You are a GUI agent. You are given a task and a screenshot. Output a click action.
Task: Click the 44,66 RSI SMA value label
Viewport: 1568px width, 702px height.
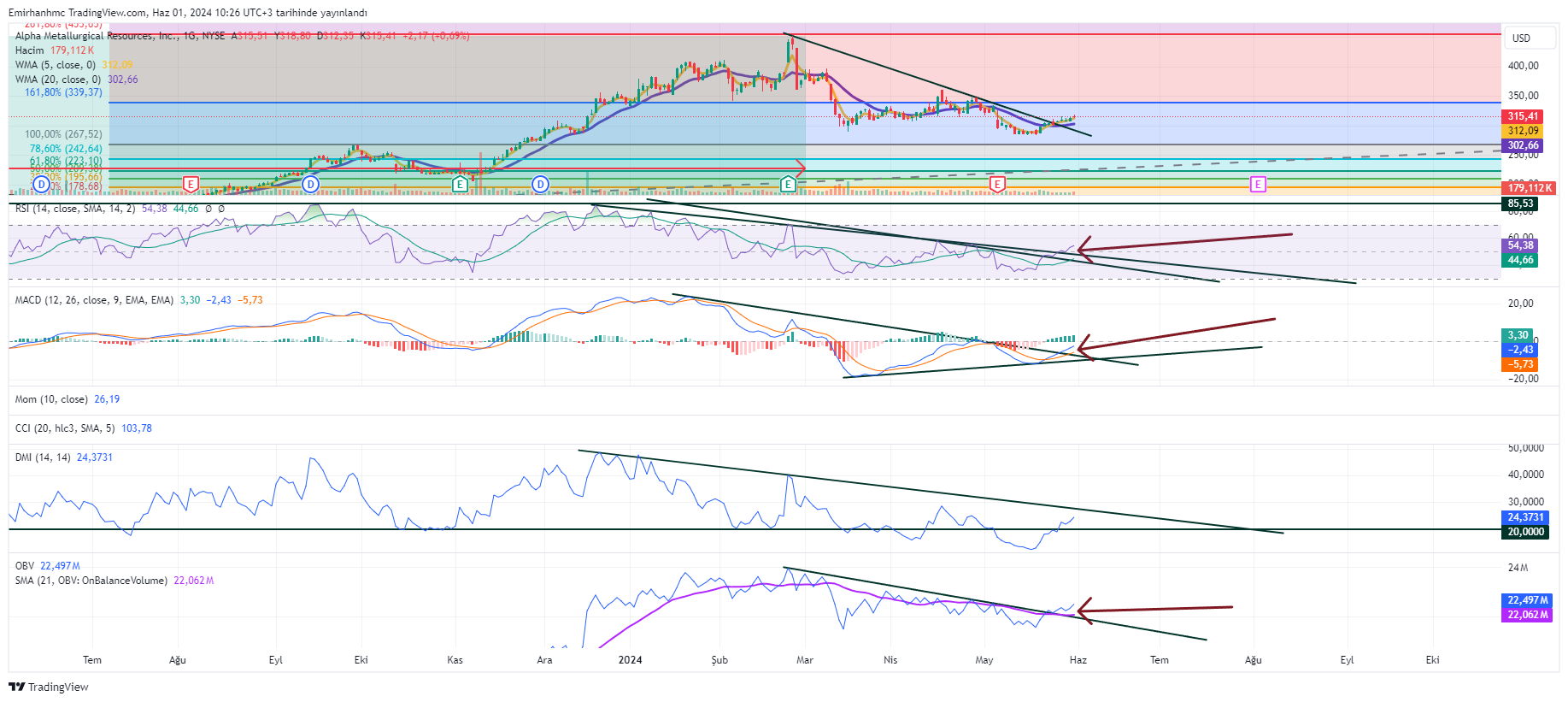(1520, 260)
